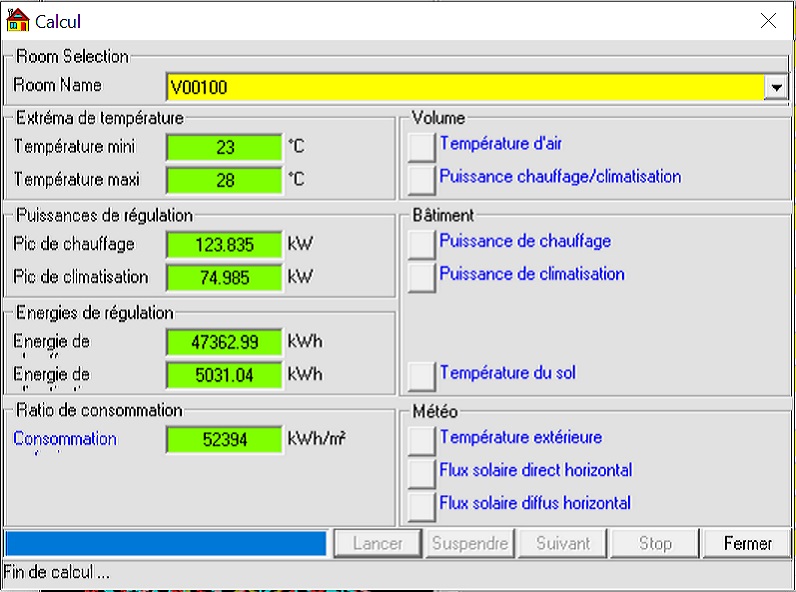Toggle the Flux solaire direct horizontal button
The height and width of the screenshot is (592, 796).
tap(422, 473)
